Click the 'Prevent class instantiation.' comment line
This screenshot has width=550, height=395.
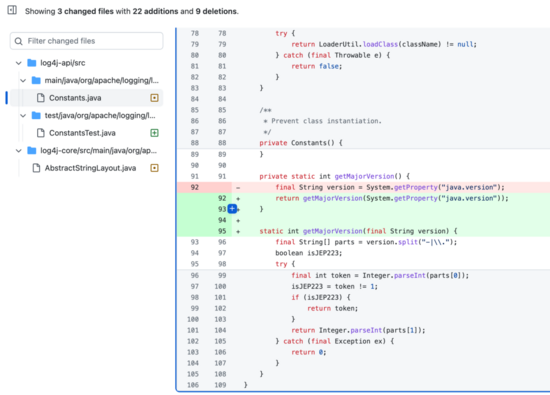pos(322,121)
